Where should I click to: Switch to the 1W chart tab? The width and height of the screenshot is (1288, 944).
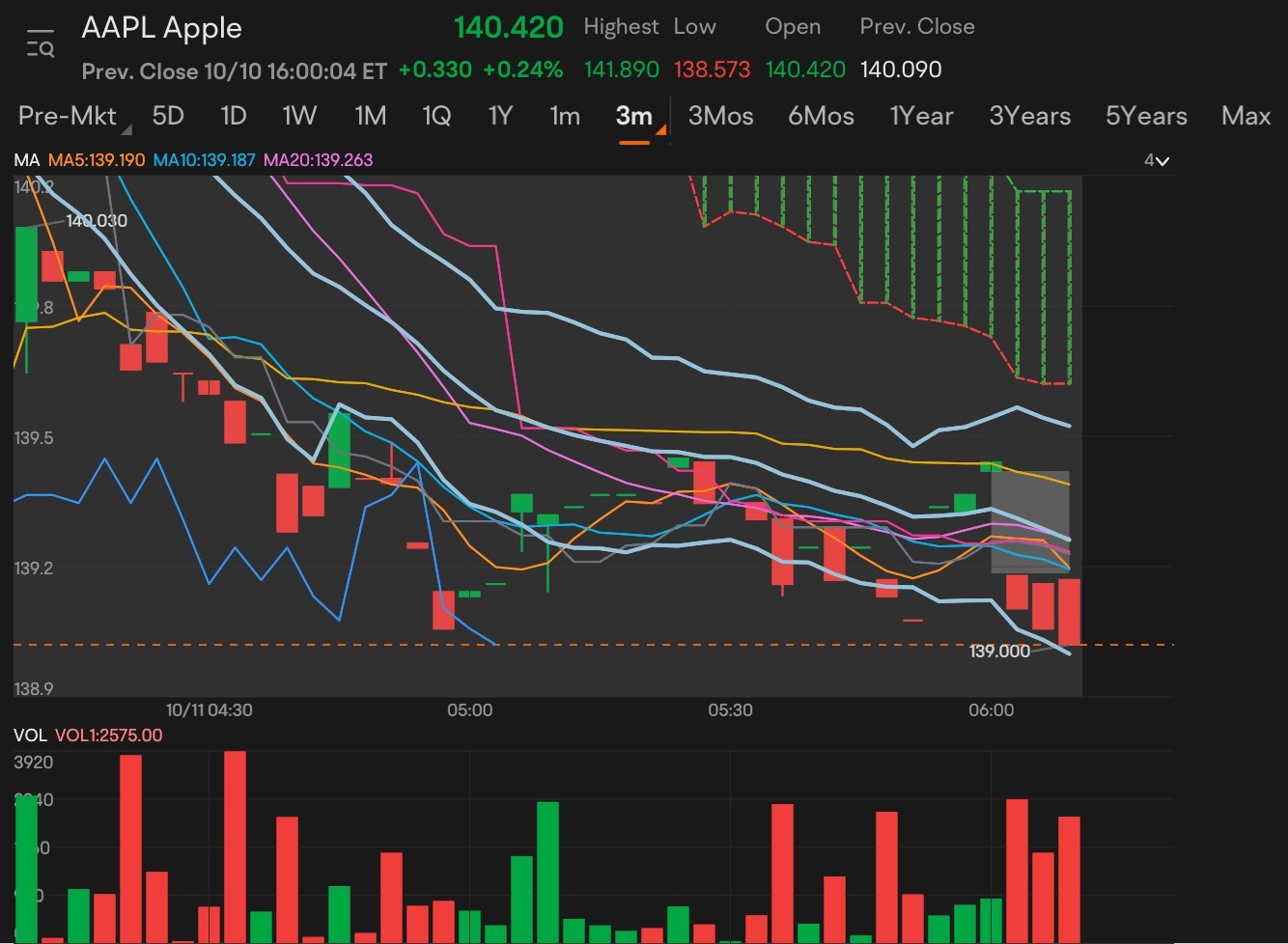[299, 116]
